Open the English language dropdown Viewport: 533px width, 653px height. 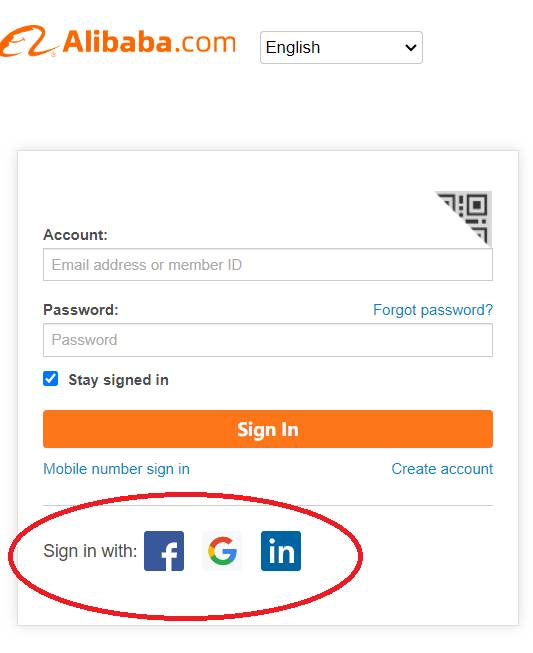(341, 47)
